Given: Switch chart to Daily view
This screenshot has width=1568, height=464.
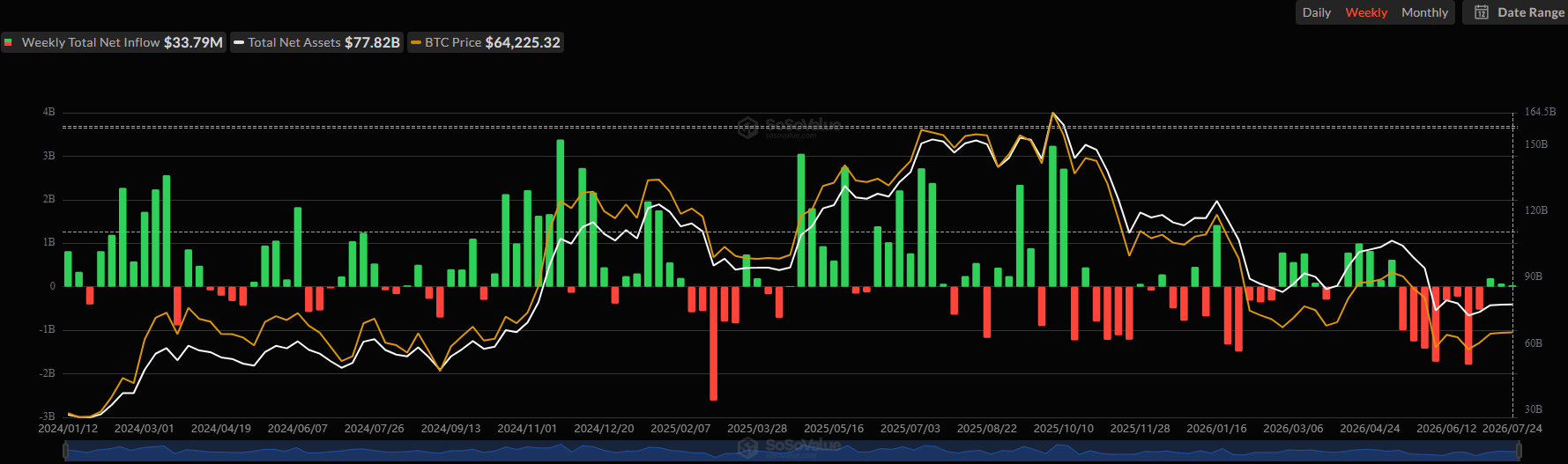Looking at the screenshot, I should pos(1316,12).
